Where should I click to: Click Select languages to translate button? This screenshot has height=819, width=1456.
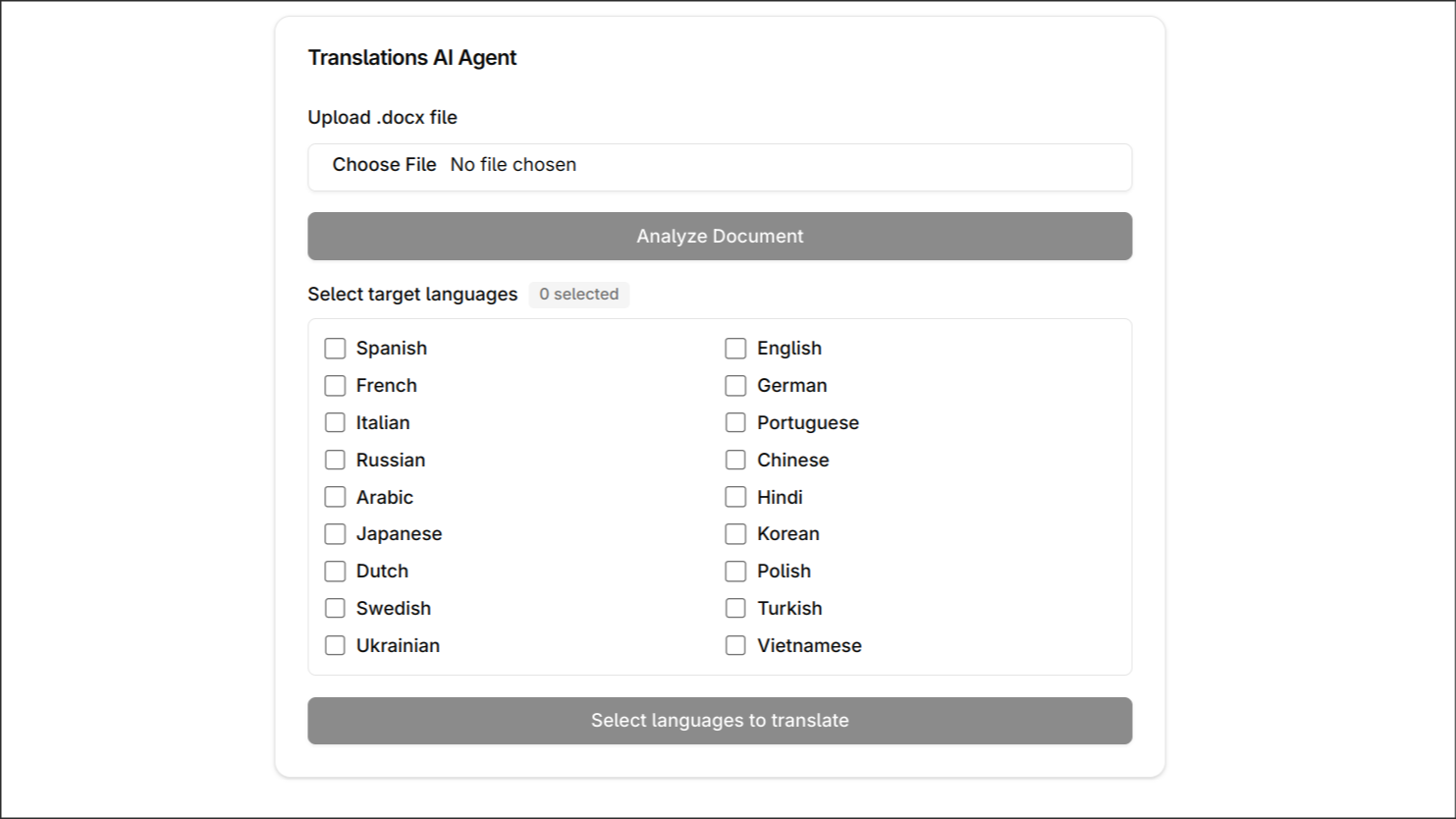720,721
